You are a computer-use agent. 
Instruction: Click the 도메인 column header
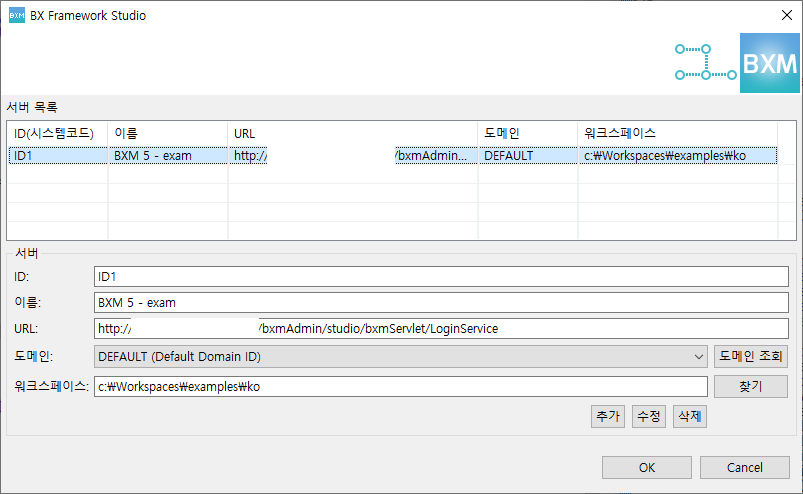527,134
